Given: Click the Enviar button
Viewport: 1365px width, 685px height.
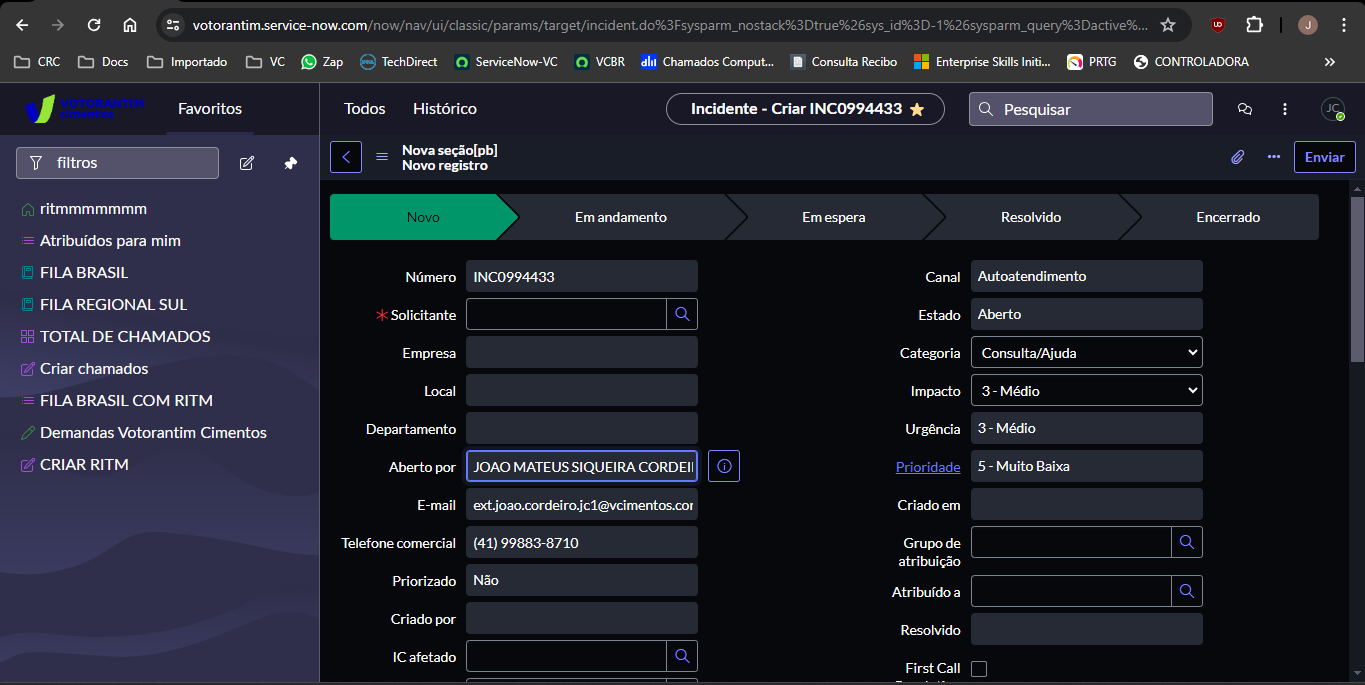Looking at the screenshot, I should coord(1324,156).
